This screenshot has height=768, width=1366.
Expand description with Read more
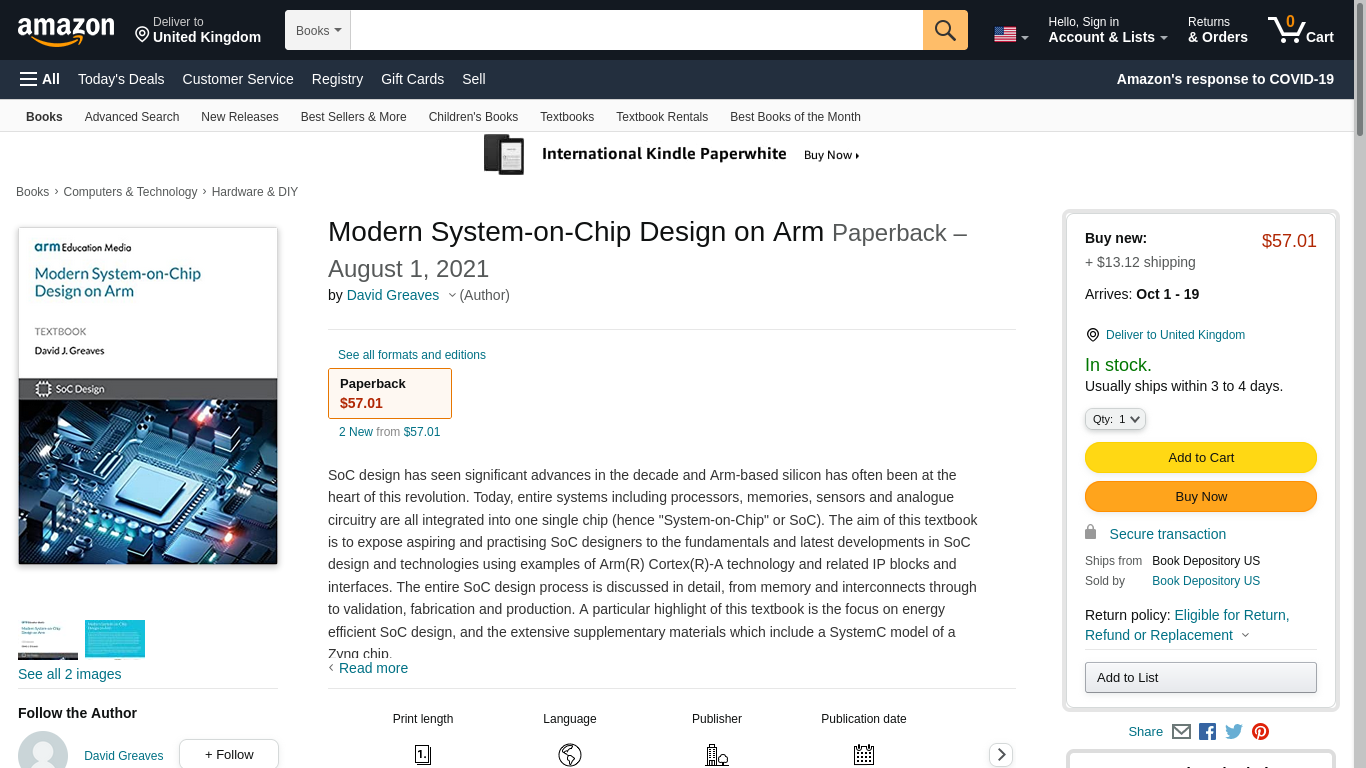click(373, 668)
